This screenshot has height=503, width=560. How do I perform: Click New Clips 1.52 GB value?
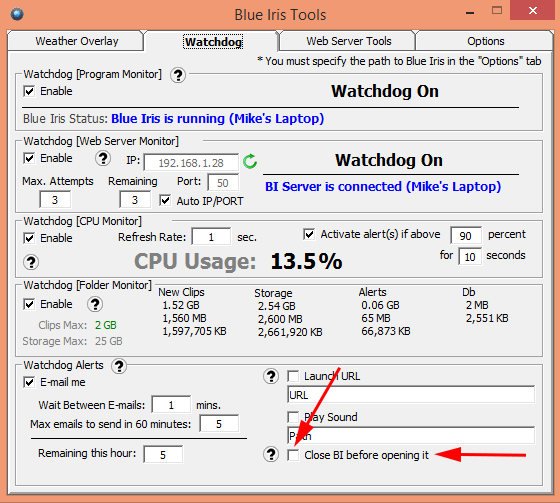click(181, 305)
